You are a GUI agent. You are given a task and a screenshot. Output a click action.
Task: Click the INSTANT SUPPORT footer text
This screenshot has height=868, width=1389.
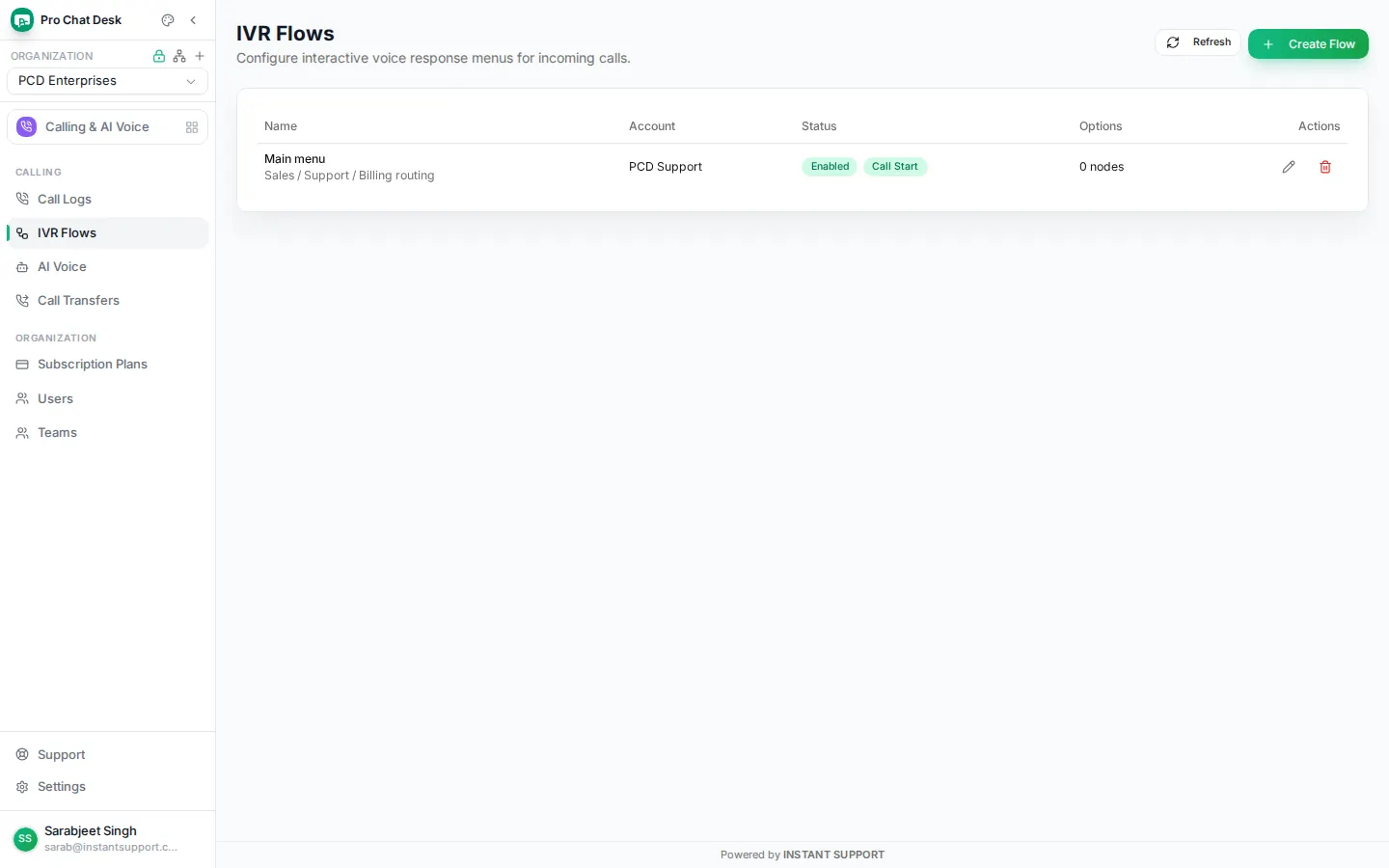pyautogui.click(x=833, y=855)
